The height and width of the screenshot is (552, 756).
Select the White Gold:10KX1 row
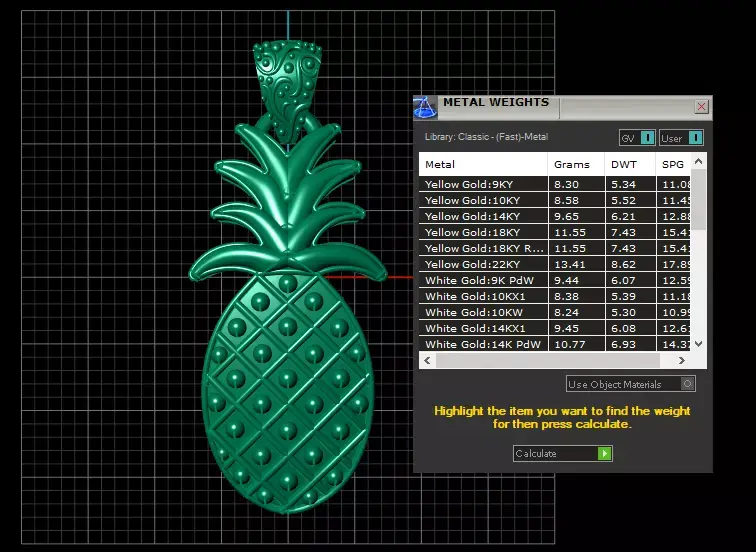coord(554,296)
